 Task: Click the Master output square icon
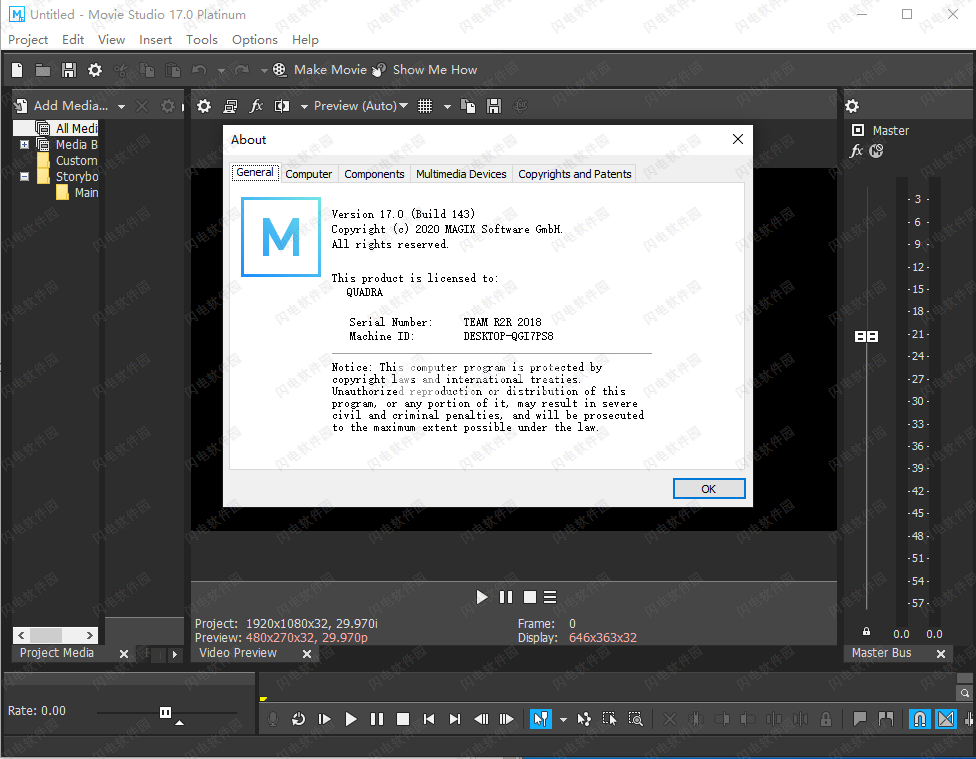click(858, 130)
